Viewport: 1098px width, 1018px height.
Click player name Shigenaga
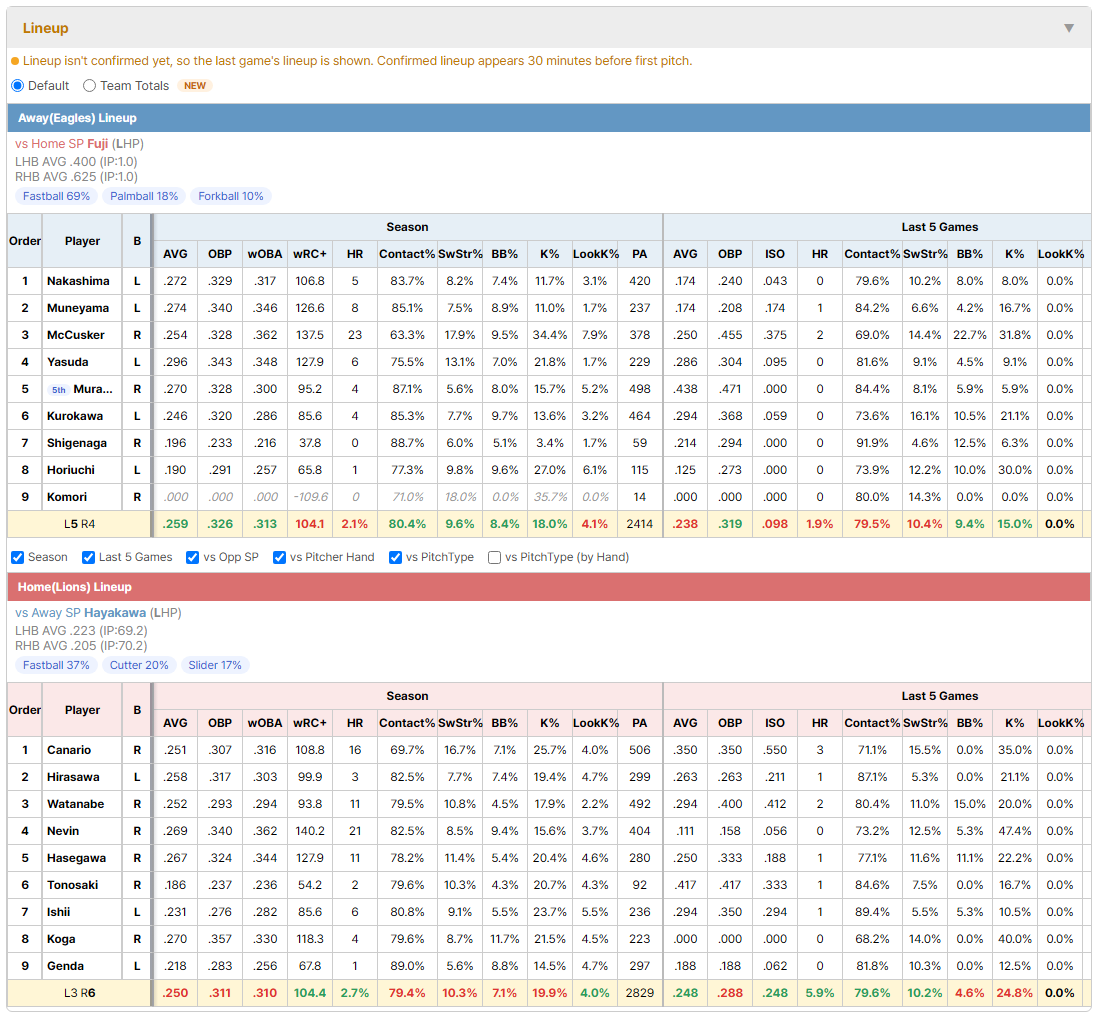(77, 443)
